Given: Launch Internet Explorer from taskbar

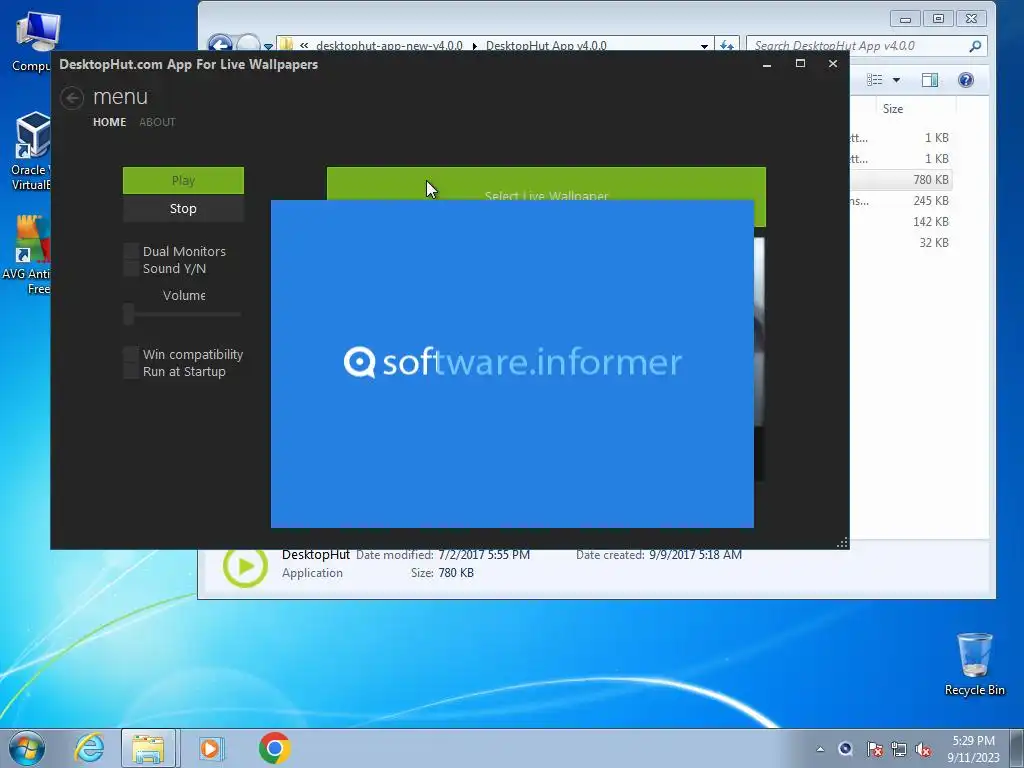Looking at the screenshot, I should pos(89,748).
